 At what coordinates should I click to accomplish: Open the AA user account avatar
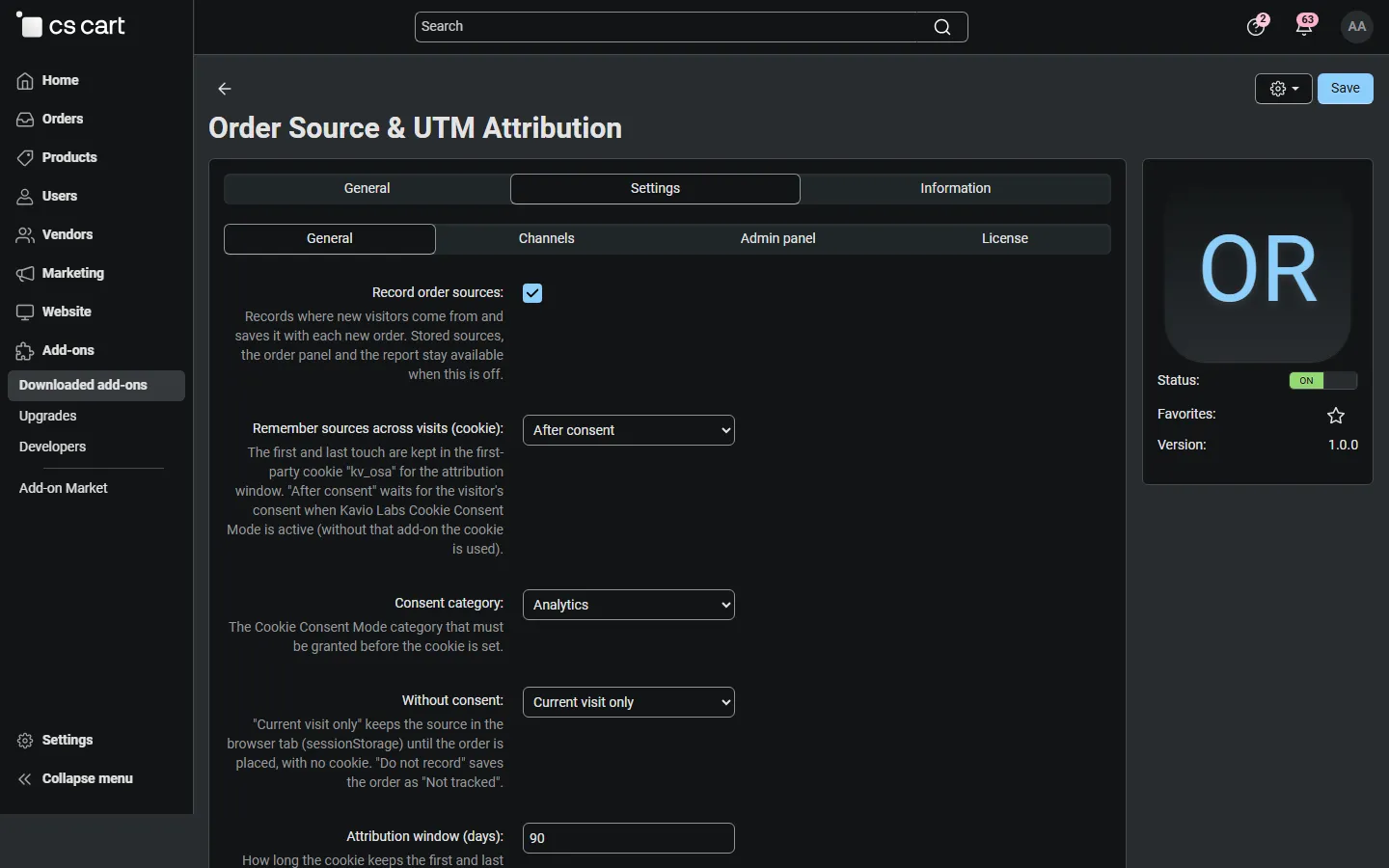[1357, 27]
